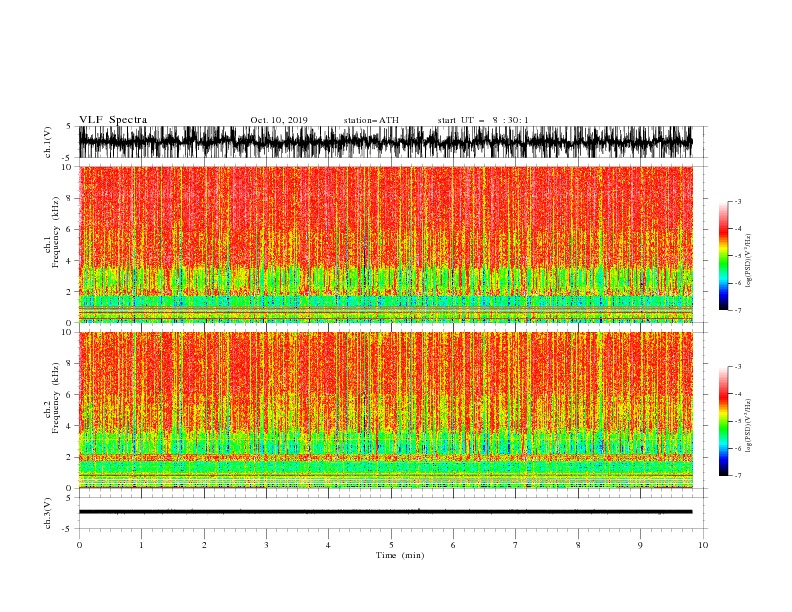Click the ch.2 spectrogram plot
Image resolution: width=792 pixels, height=612 pixels.
385,410
